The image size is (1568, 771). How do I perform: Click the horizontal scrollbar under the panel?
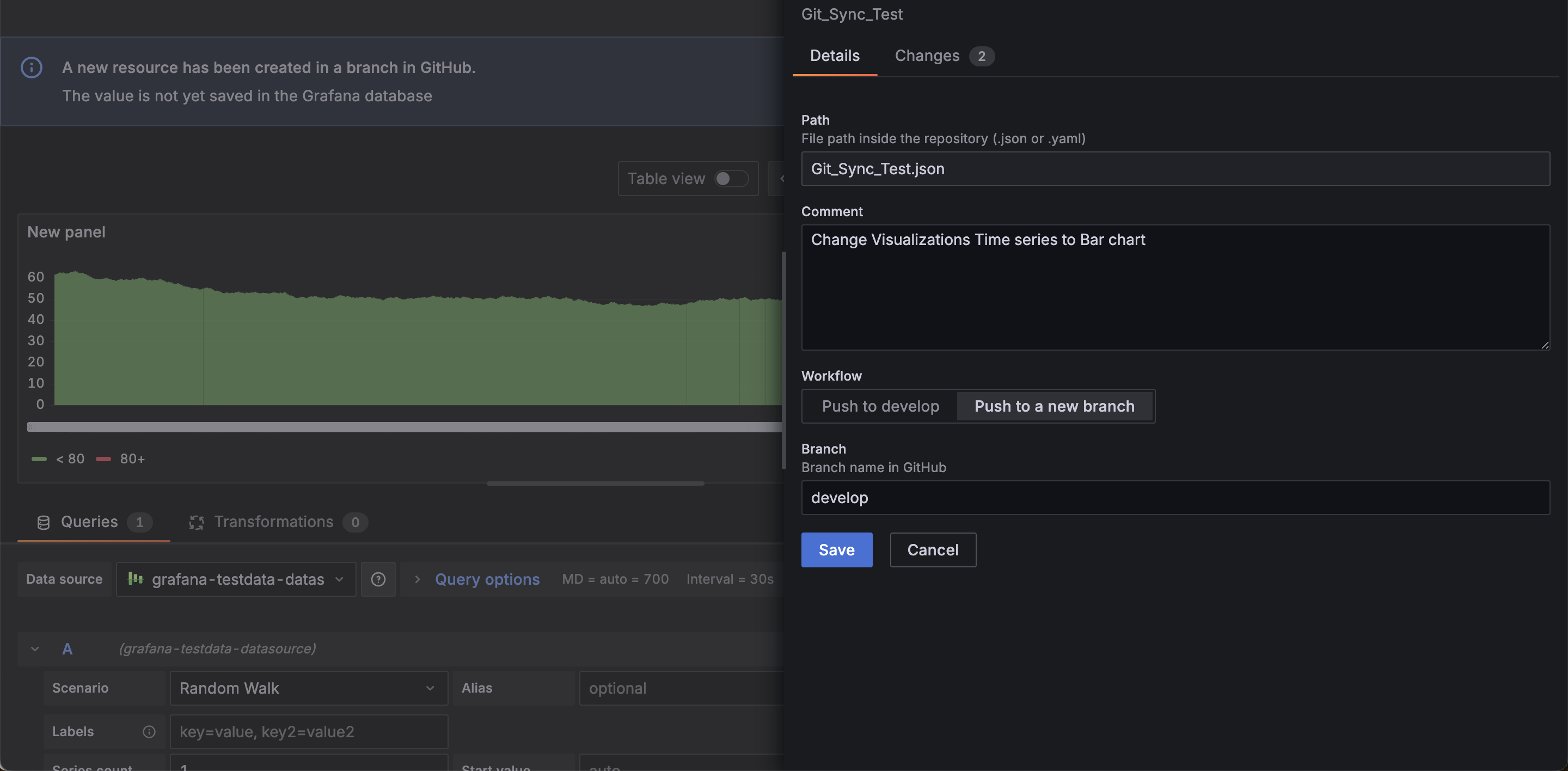595,484
